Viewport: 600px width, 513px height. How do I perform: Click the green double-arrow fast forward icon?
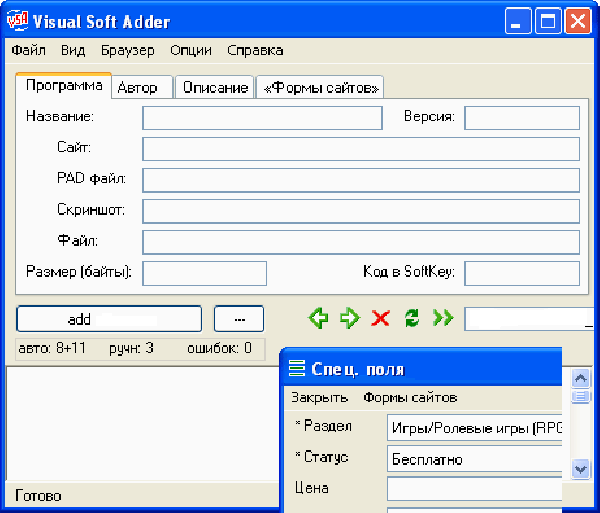(x=443, y=318)
